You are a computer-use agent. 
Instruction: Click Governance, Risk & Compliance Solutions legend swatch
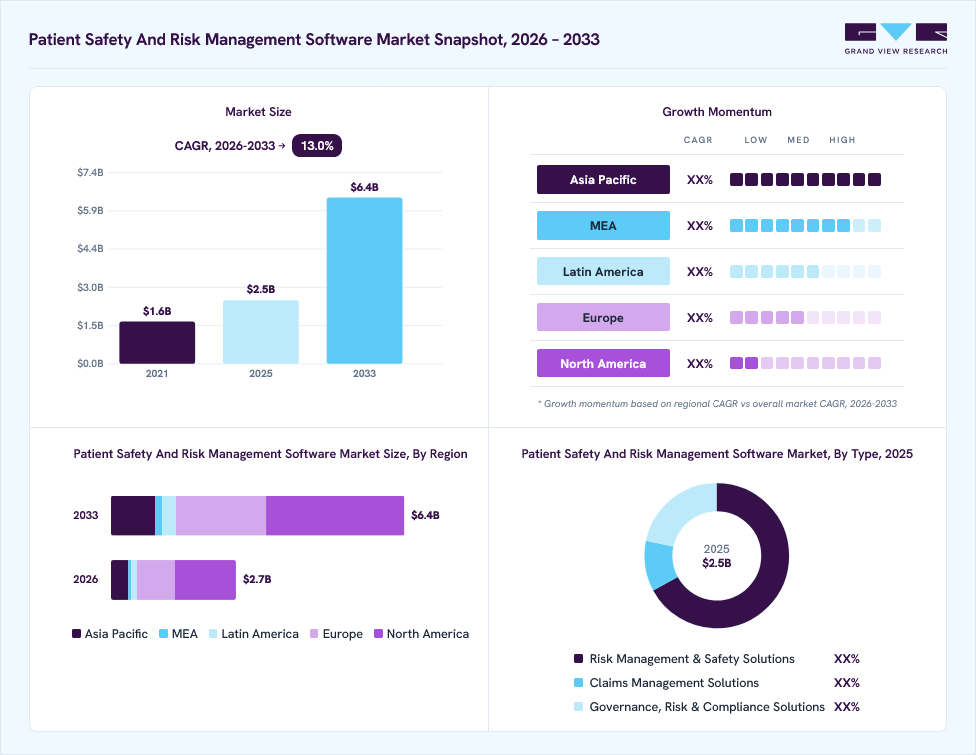click(x=578, y=706)
